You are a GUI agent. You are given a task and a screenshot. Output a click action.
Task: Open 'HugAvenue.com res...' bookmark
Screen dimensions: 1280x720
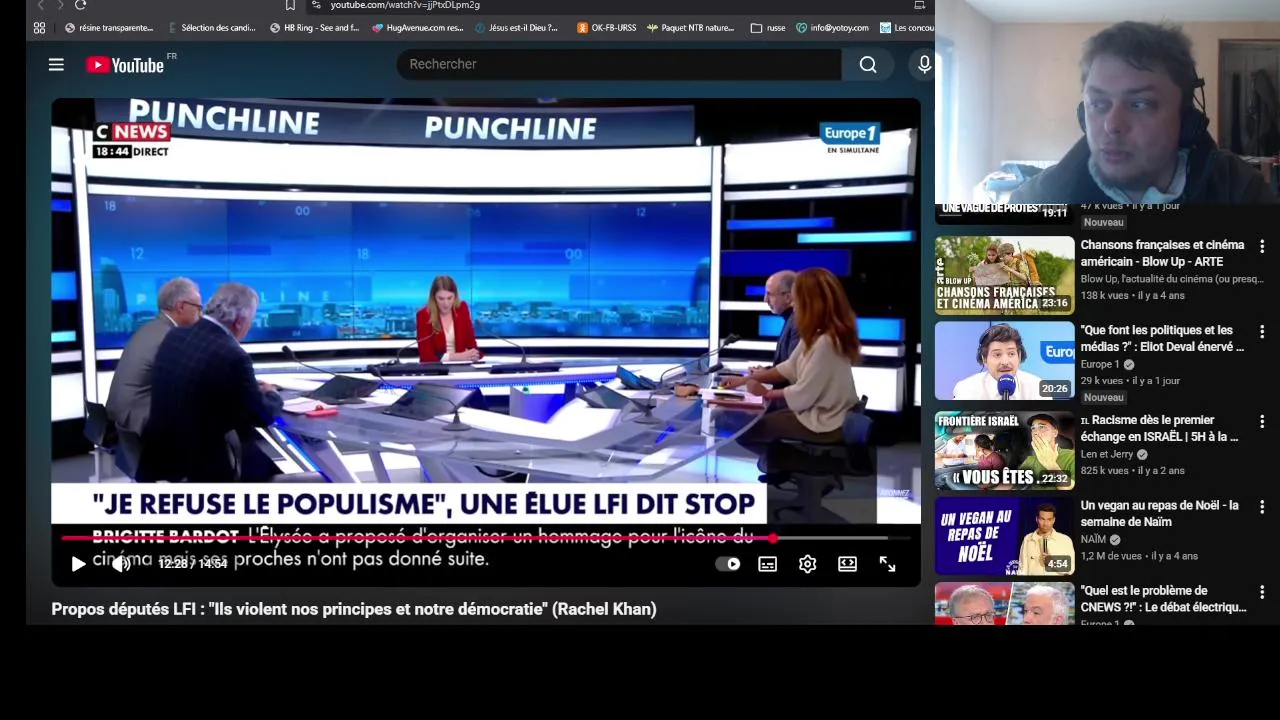tap(417, 28)
